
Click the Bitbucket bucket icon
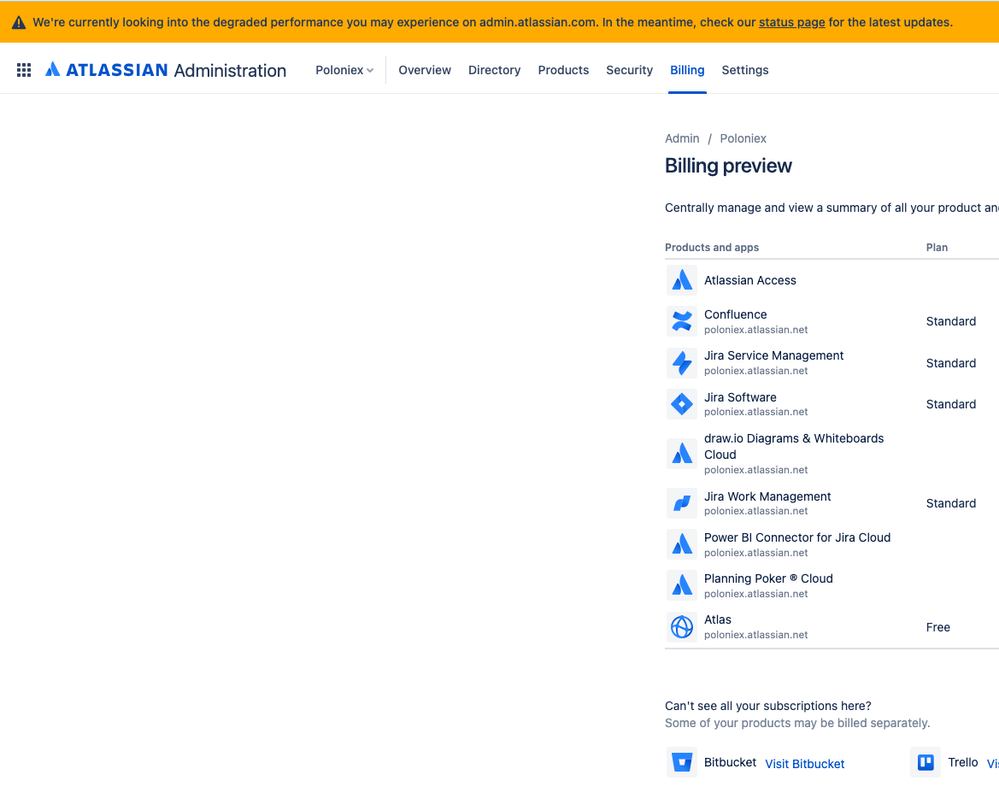682,762
